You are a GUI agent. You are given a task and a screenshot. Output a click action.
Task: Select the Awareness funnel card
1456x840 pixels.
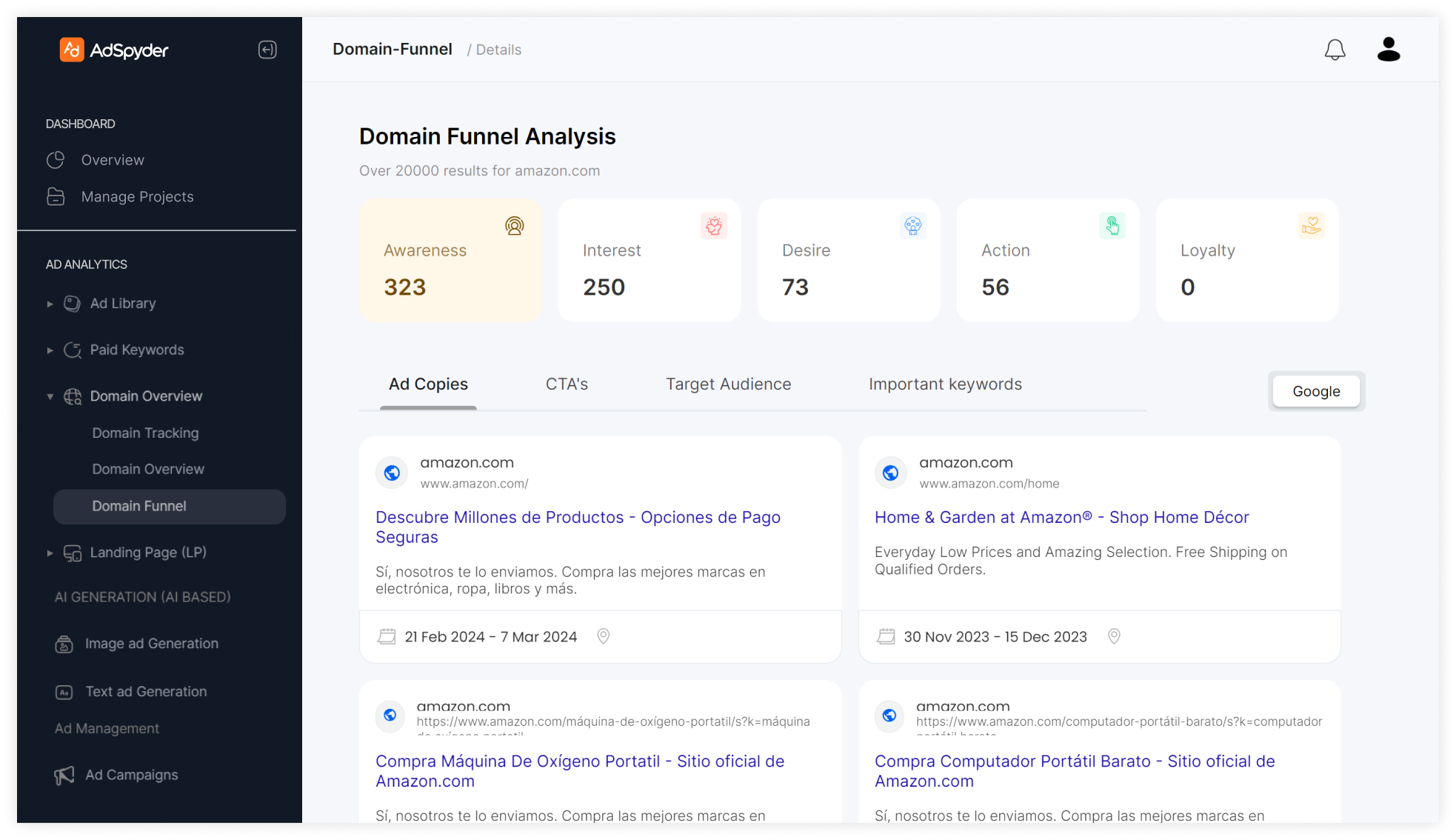tap(450, 260)
